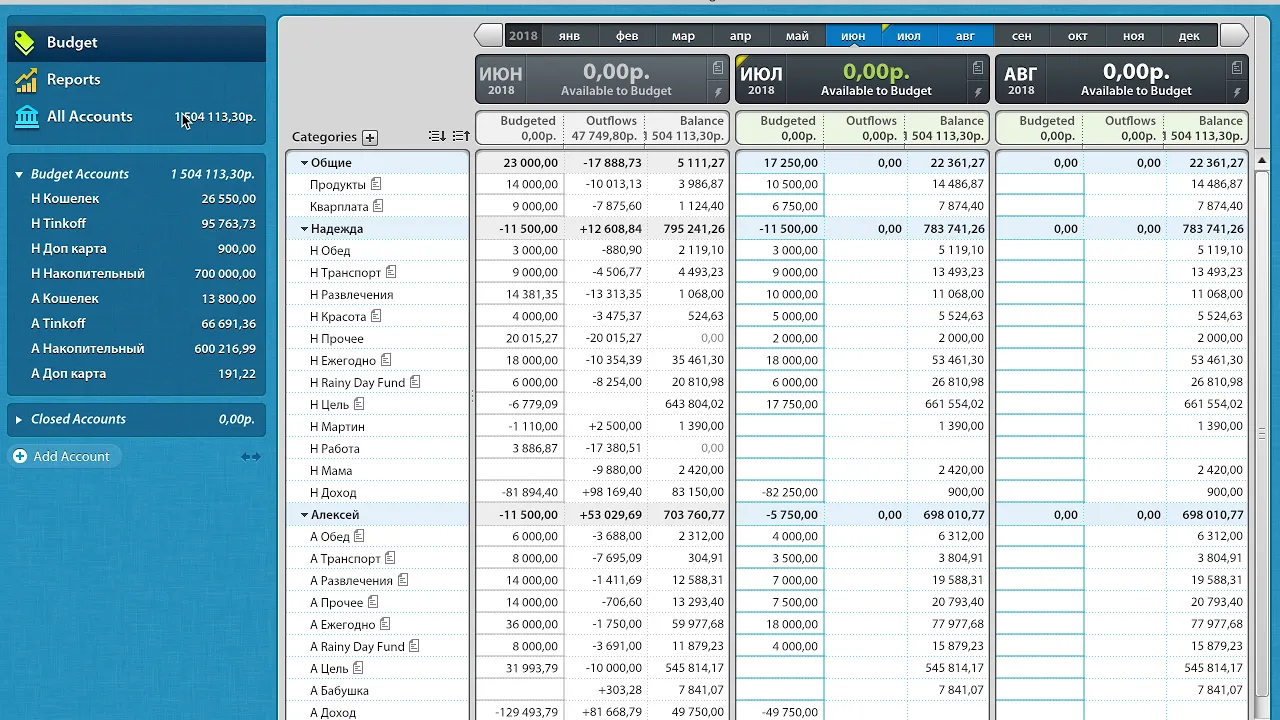Edit August budgeted cell for Н Обед

[1040, 250]
